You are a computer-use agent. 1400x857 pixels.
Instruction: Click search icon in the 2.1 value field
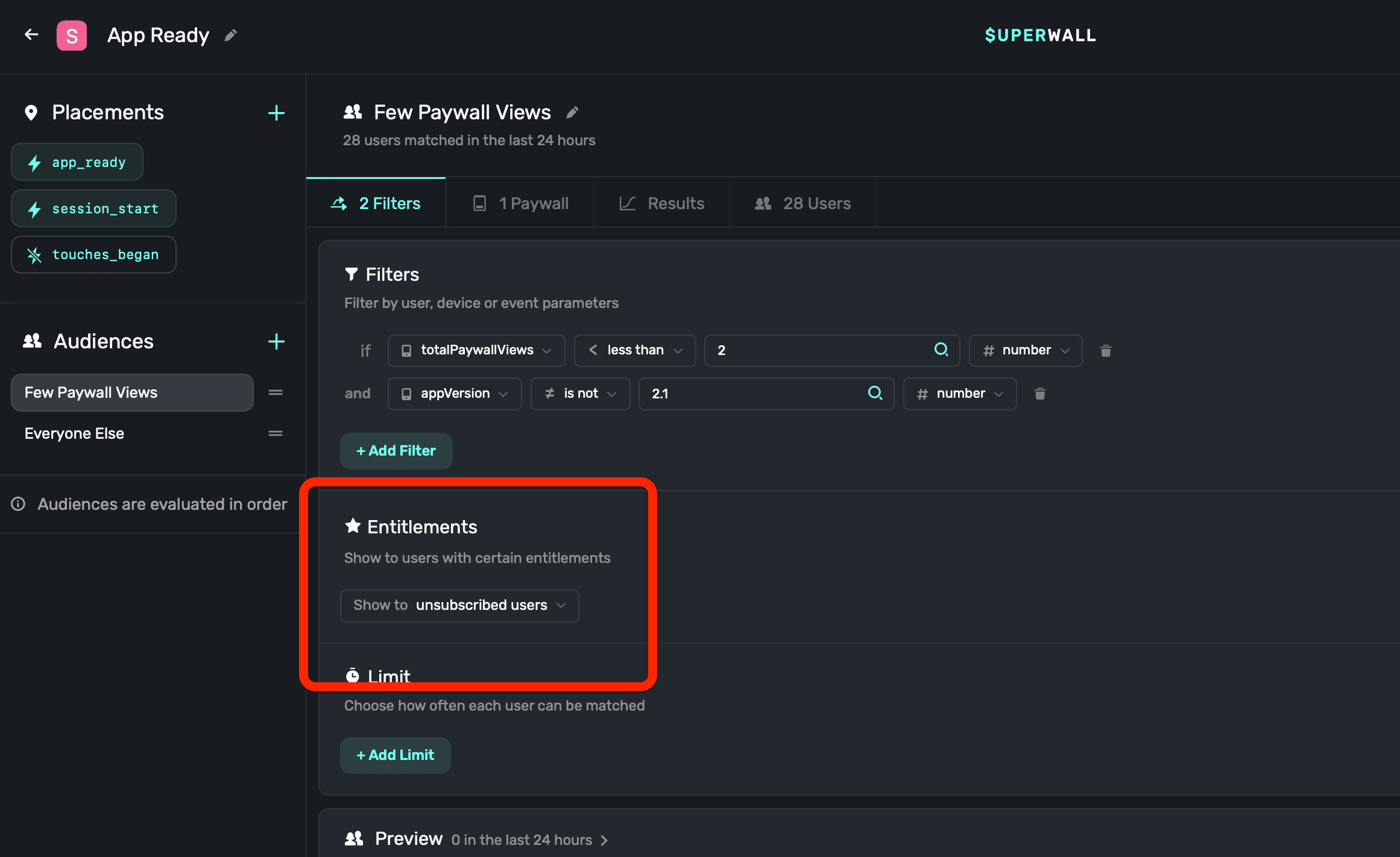875,394
